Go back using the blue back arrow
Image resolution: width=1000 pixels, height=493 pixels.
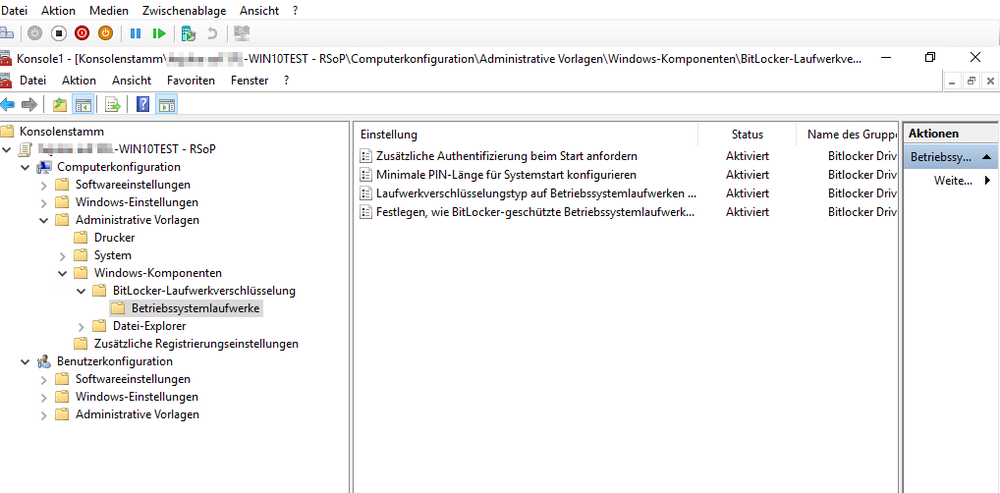(8, 104)
